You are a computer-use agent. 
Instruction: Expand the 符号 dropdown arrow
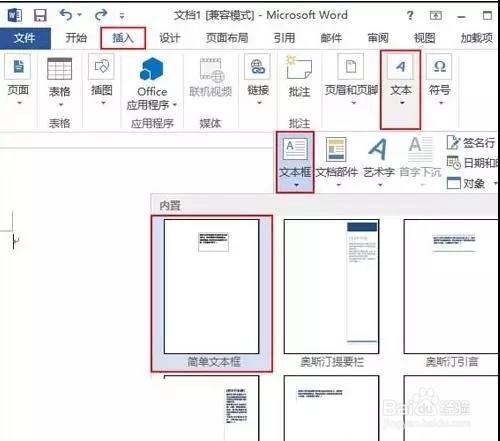(x=441, y=103)
